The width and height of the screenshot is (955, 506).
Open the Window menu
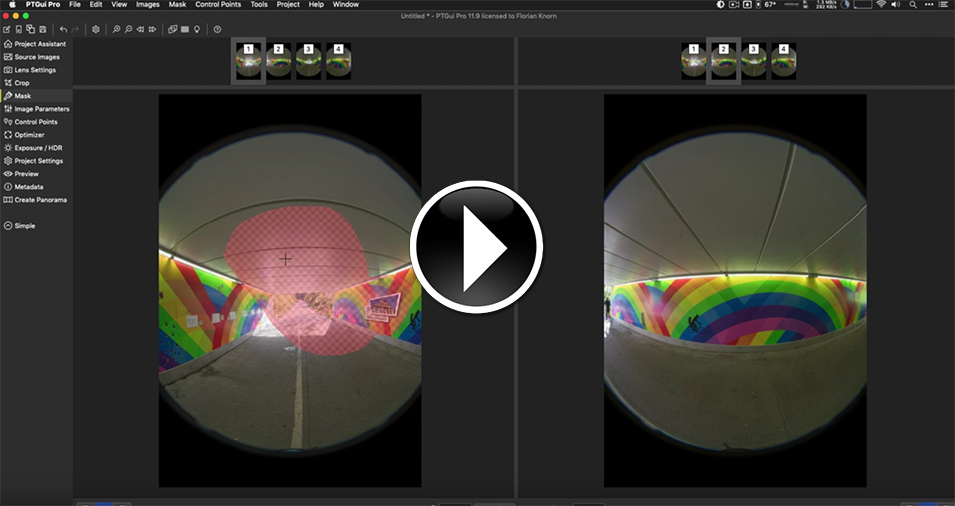click(x=345, y=4)
